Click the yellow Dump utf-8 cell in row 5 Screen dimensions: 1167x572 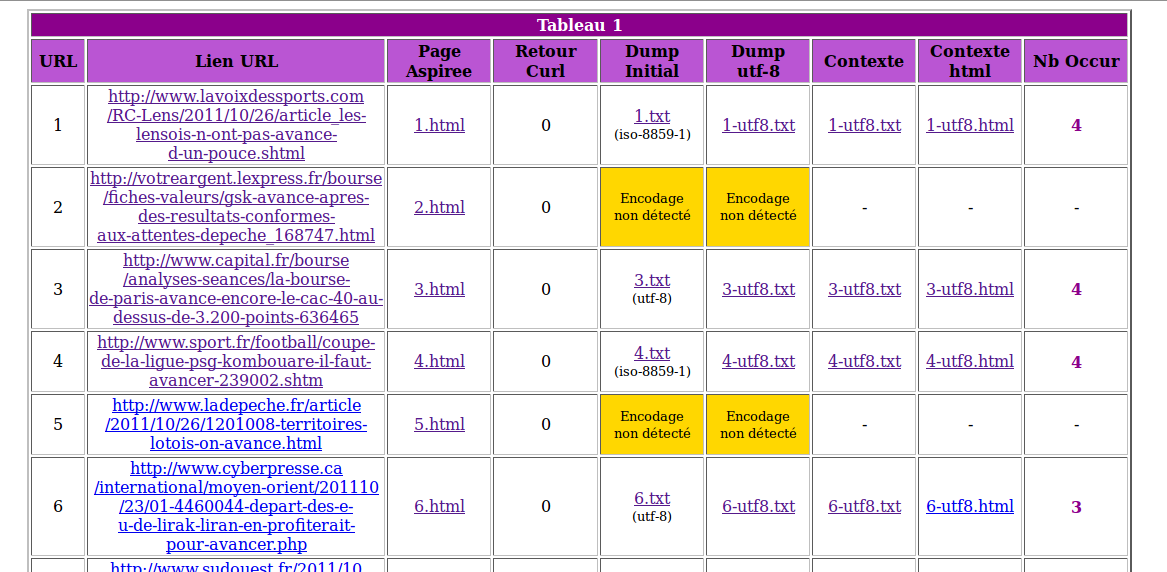758,425
